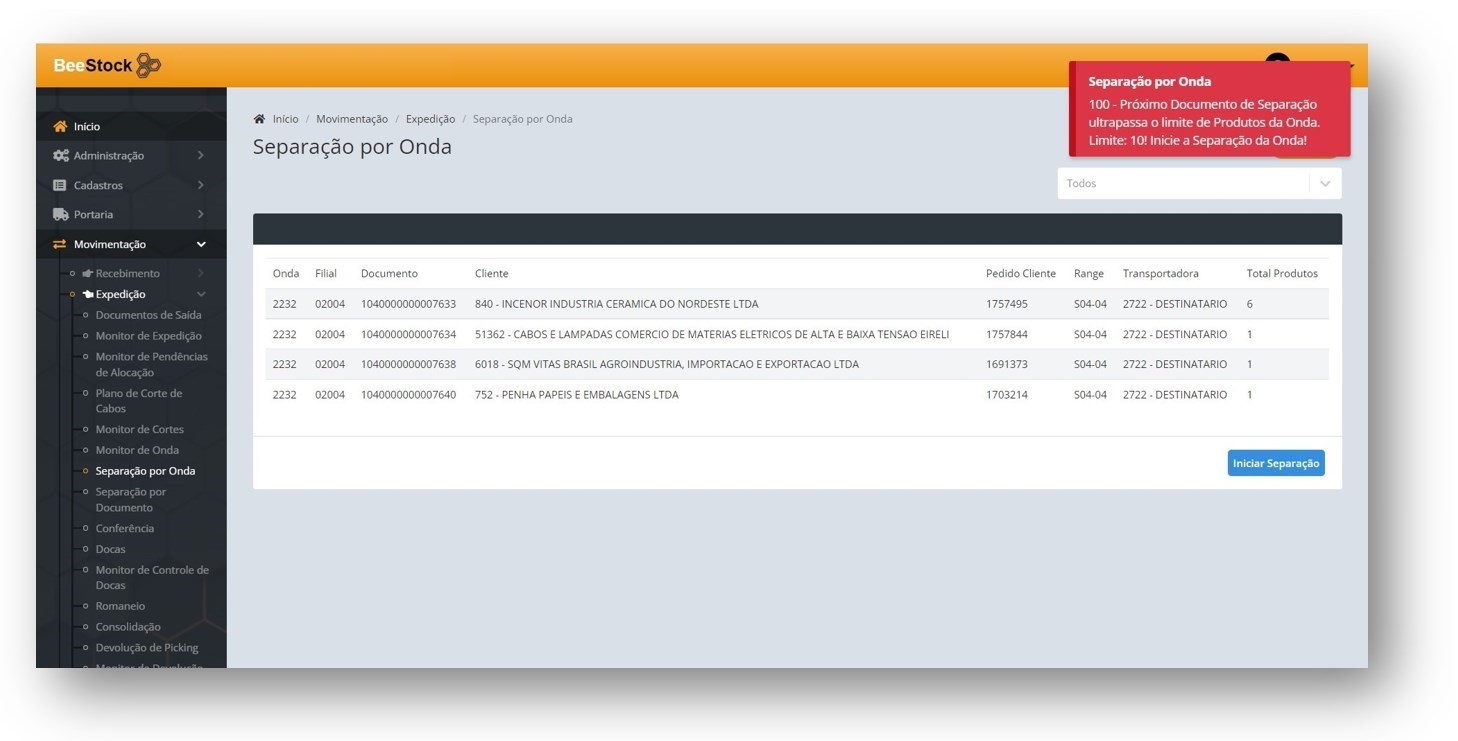Image resolution: width=1458 pixels, height=741 pixels.
Task: Click the Recebimento hand icon
Action: [87, 274]
